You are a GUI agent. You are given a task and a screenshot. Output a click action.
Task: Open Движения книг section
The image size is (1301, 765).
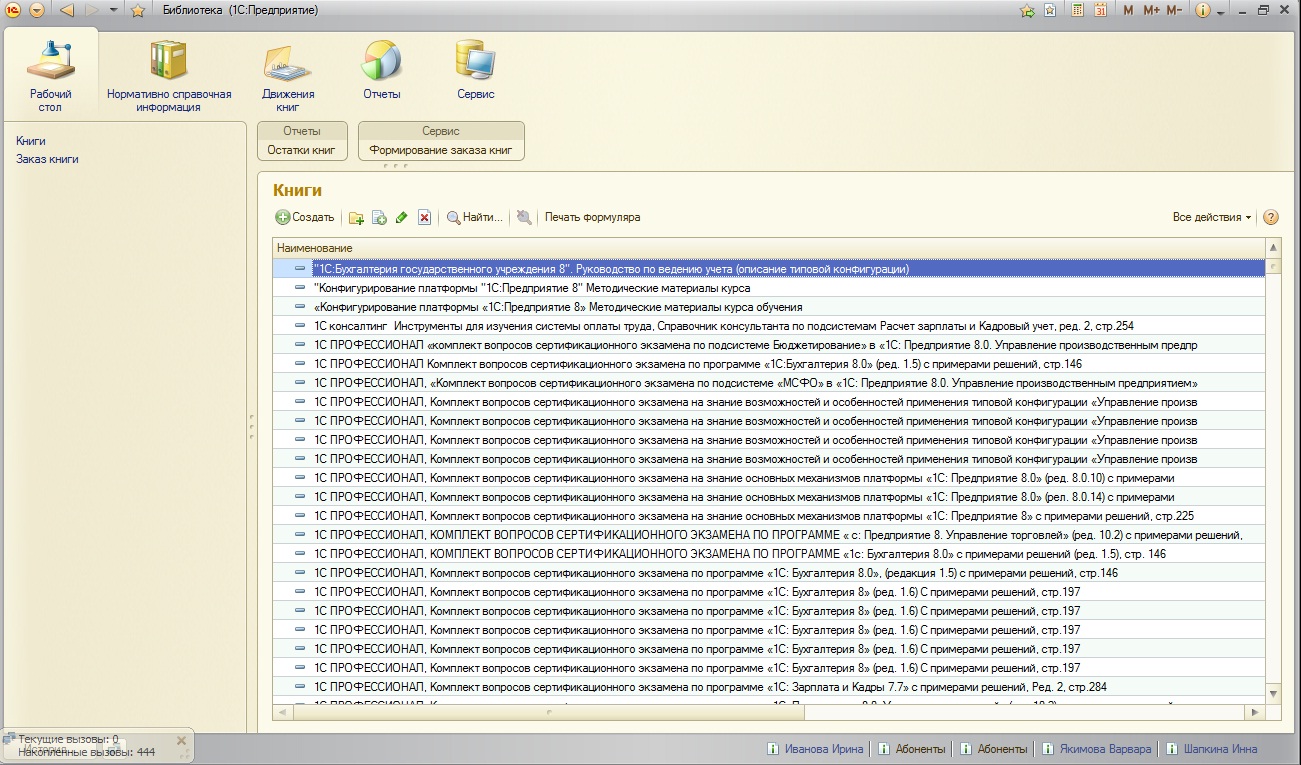(x=288, y=75)
